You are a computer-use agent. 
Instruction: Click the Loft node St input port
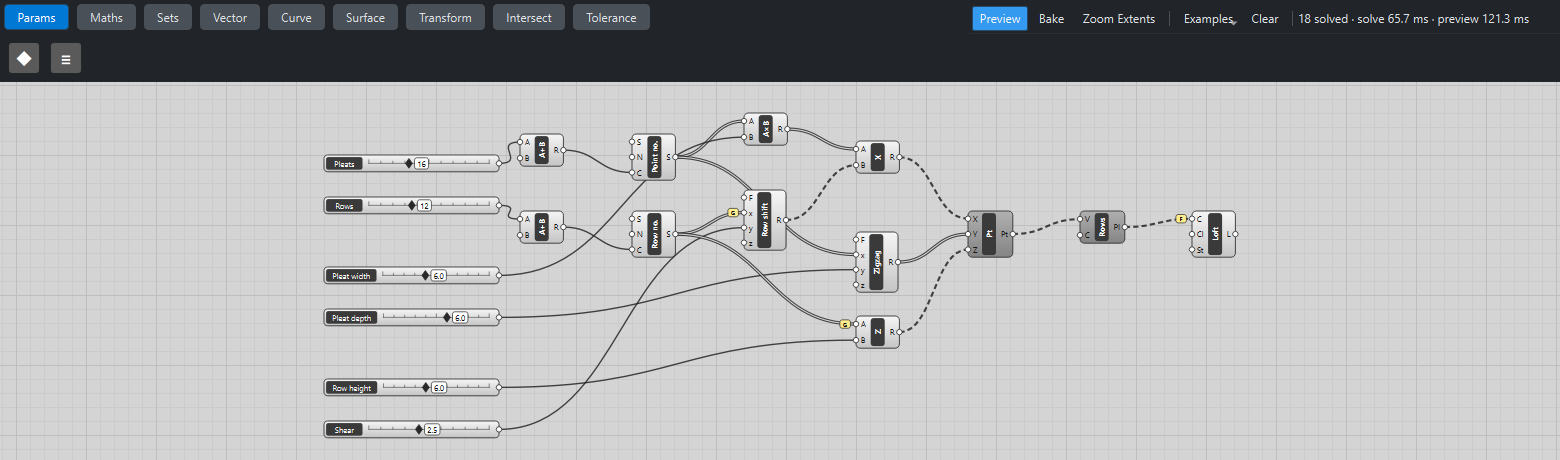pos(1193,250)
